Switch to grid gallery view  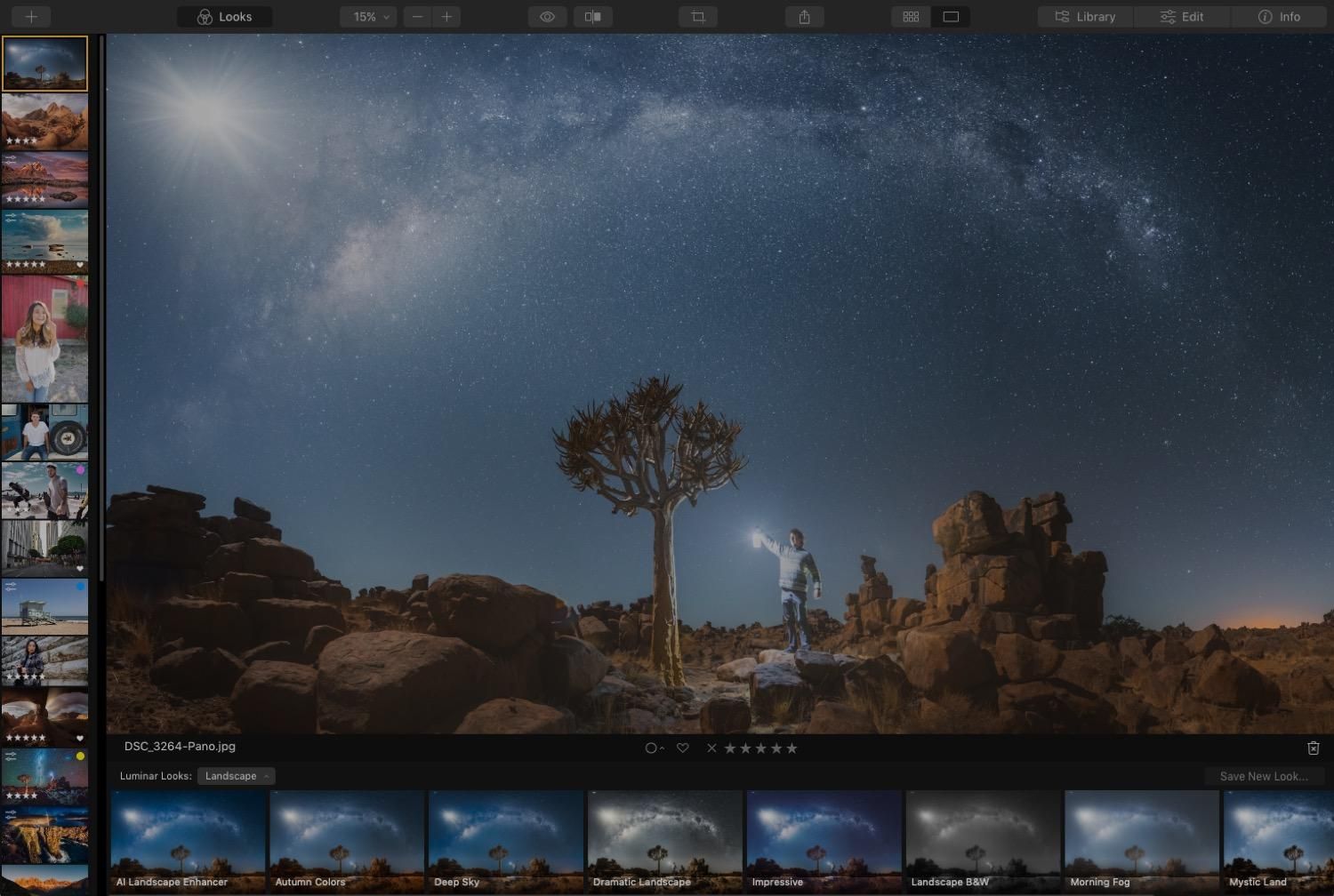[x=910, y=16]
